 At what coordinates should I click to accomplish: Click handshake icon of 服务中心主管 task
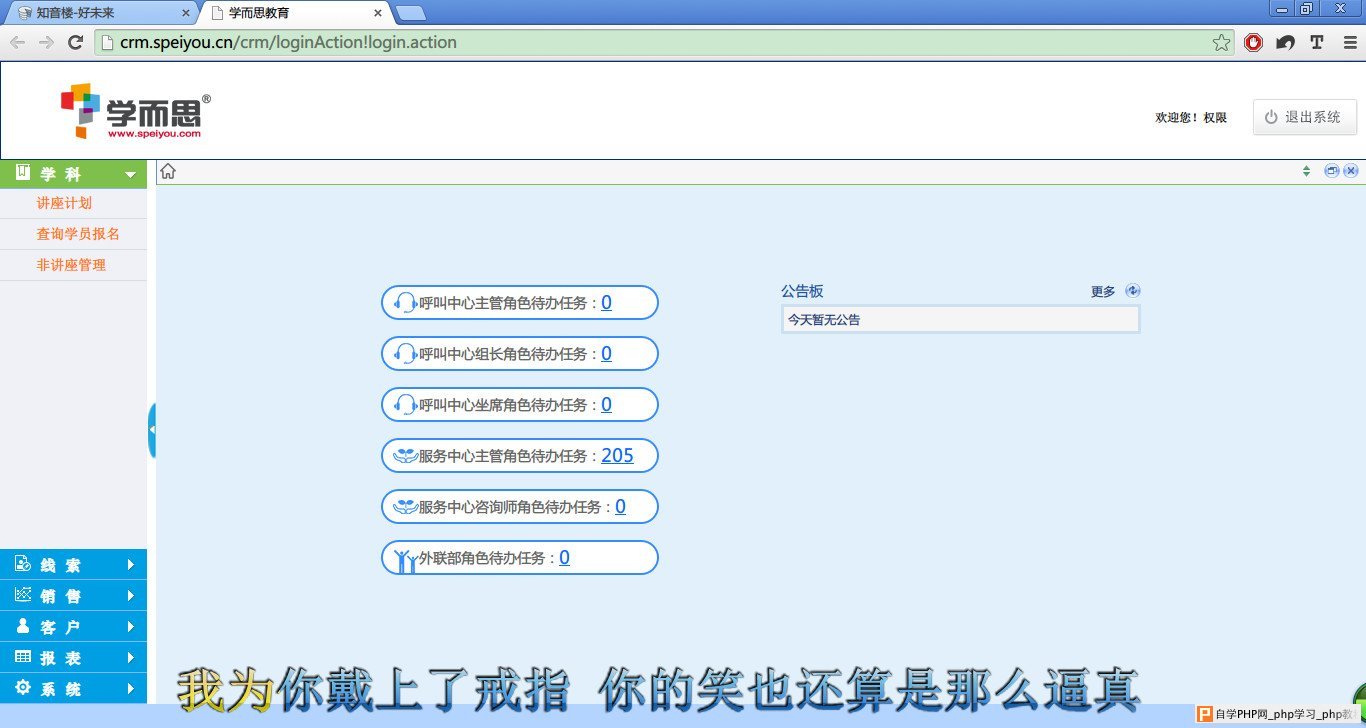click(x=405, y=456)
